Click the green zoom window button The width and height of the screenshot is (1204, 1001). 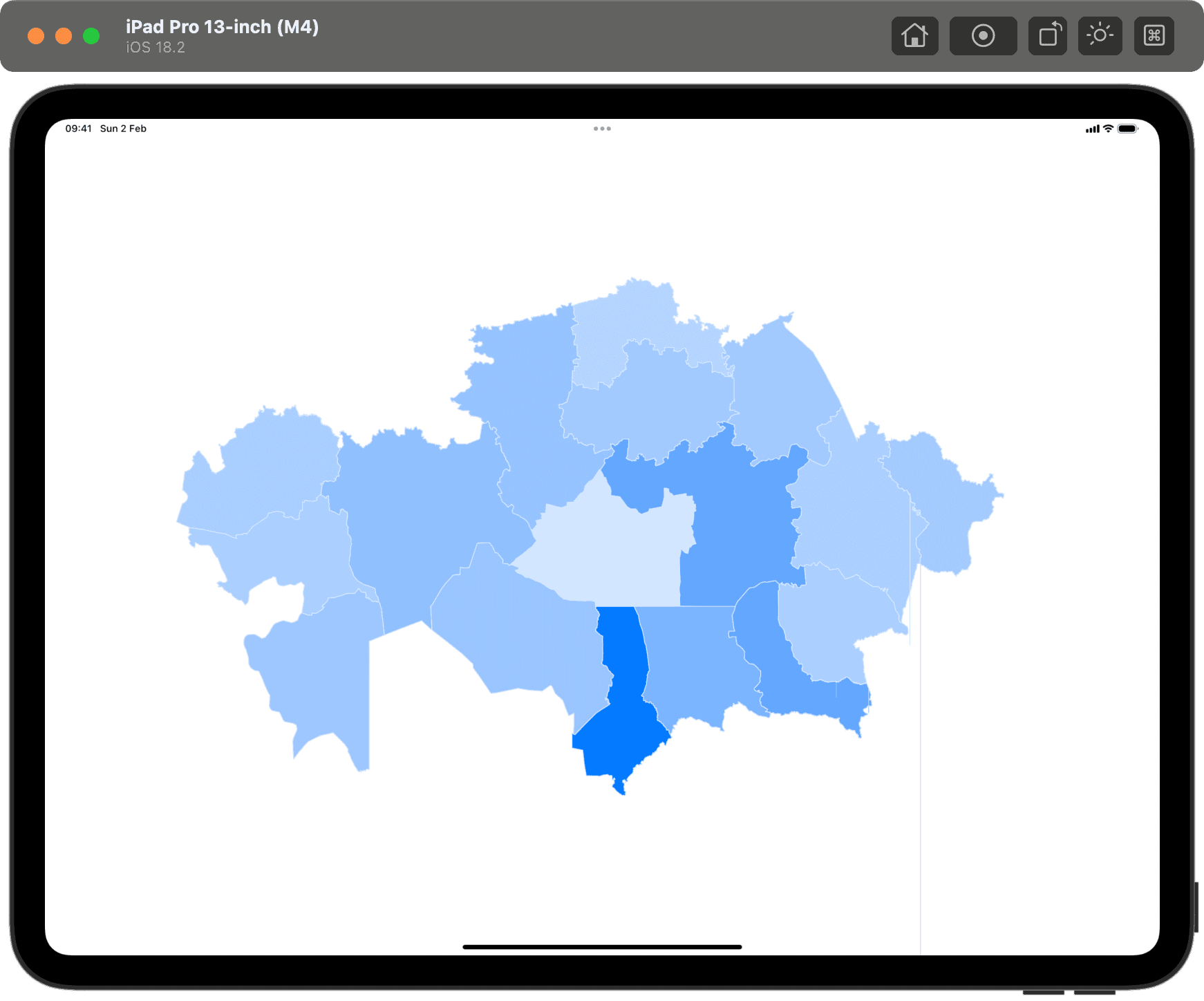point(91,36)
